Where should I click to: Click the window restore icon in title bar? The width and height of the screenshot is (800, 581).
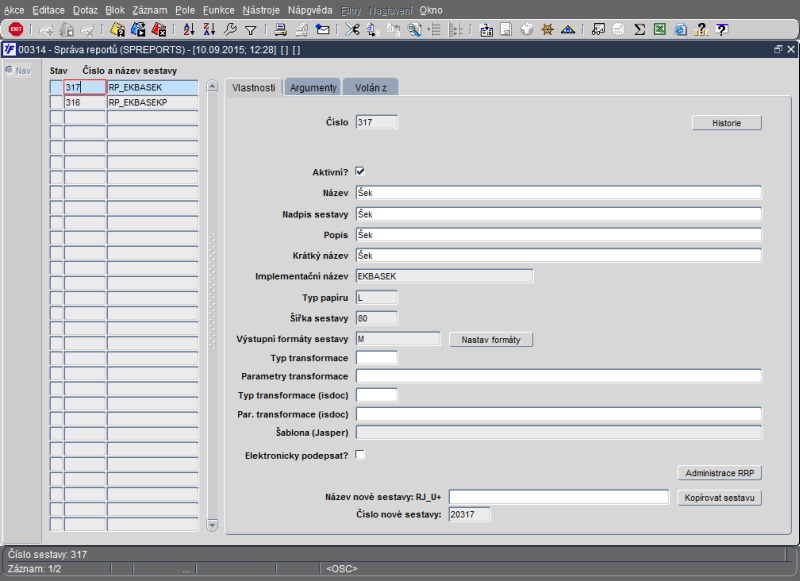click(x=778, y=49)
